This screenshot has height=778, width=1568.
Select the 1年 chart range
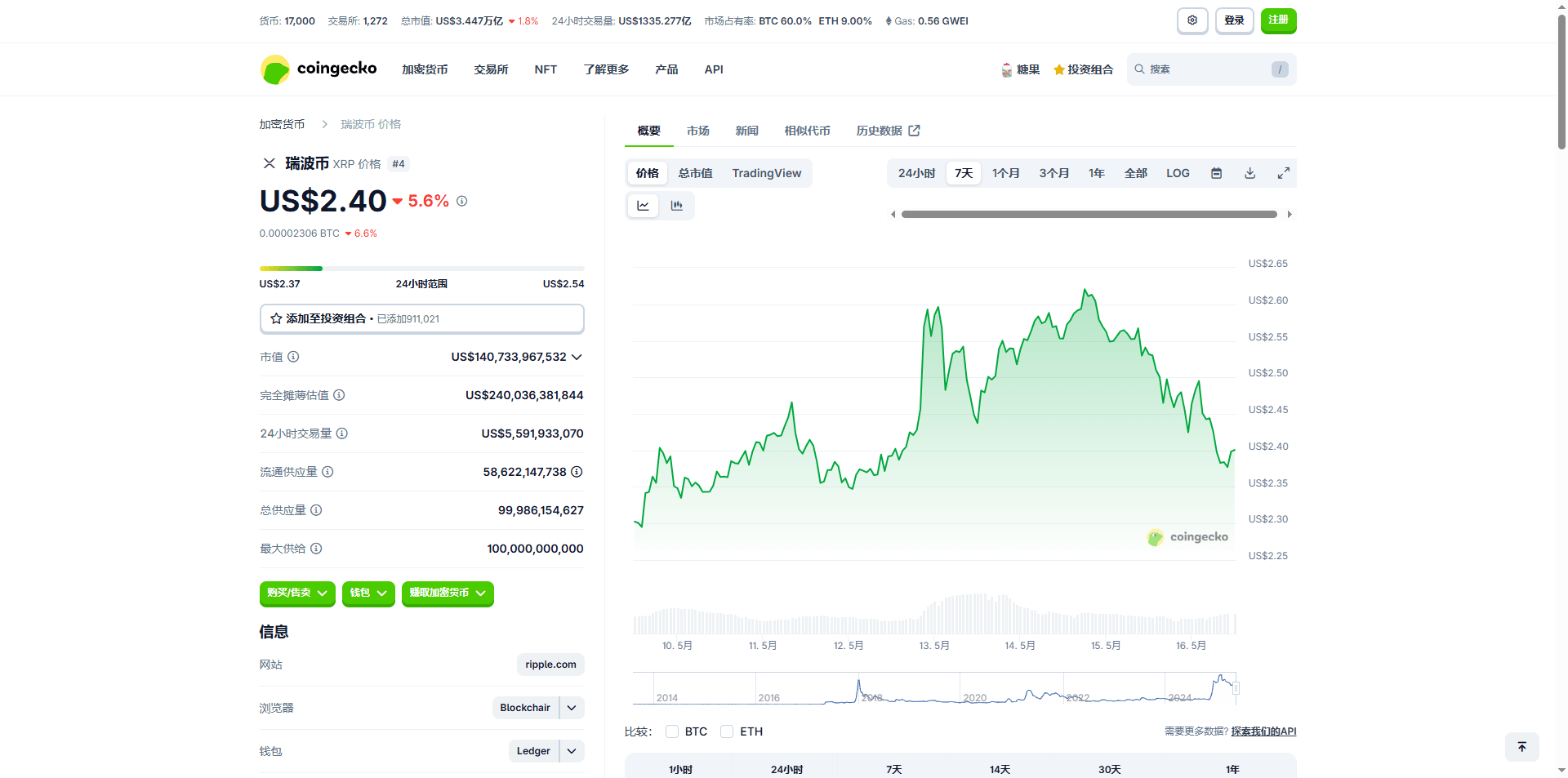point(1096,173)
